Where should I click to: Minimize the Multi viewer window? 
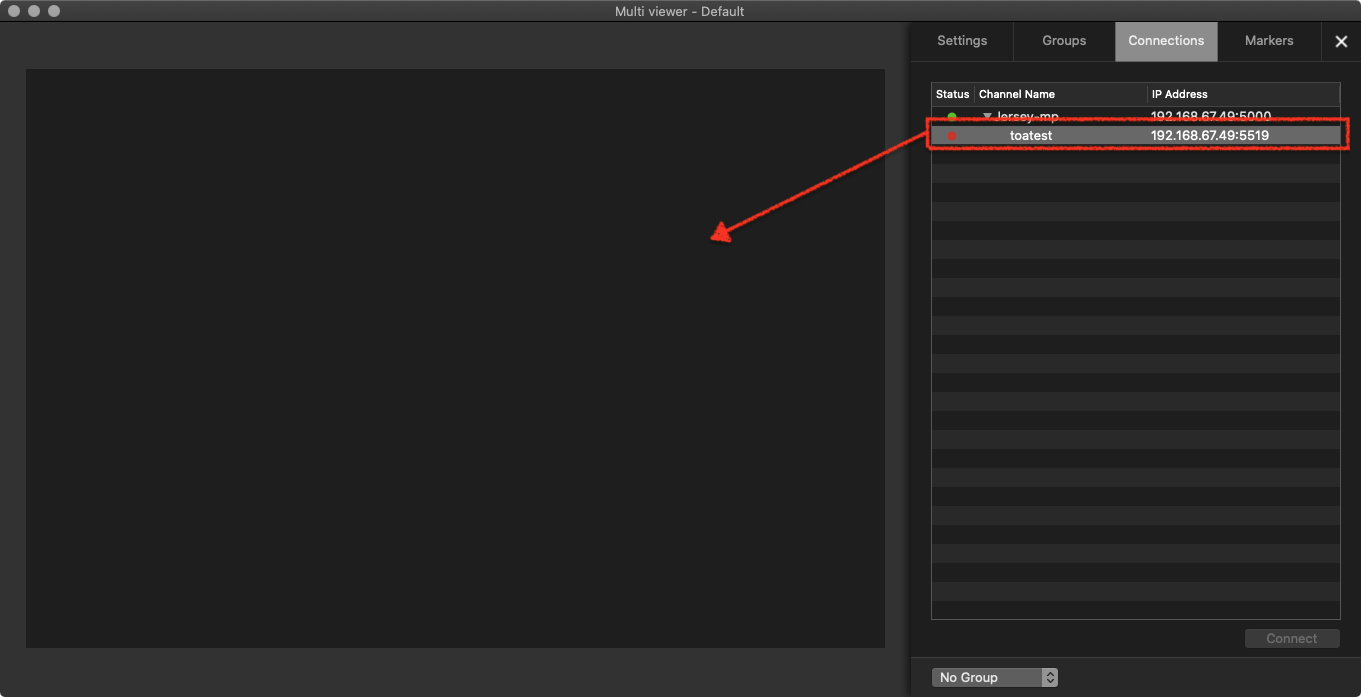click(x=34, y=11)
